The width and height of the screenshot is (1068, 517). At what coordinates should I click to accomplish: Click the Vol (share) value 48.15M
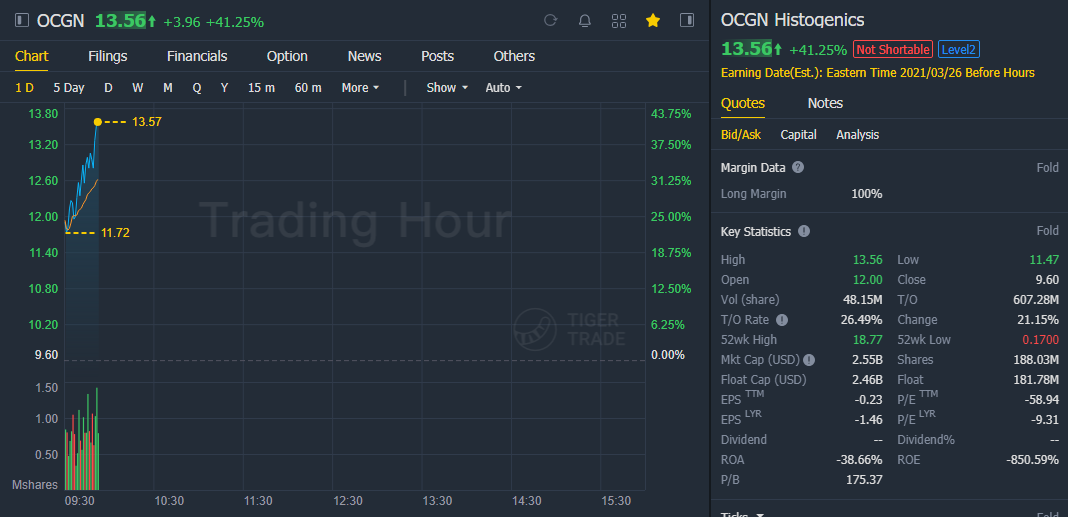click(x=862, y=300)
